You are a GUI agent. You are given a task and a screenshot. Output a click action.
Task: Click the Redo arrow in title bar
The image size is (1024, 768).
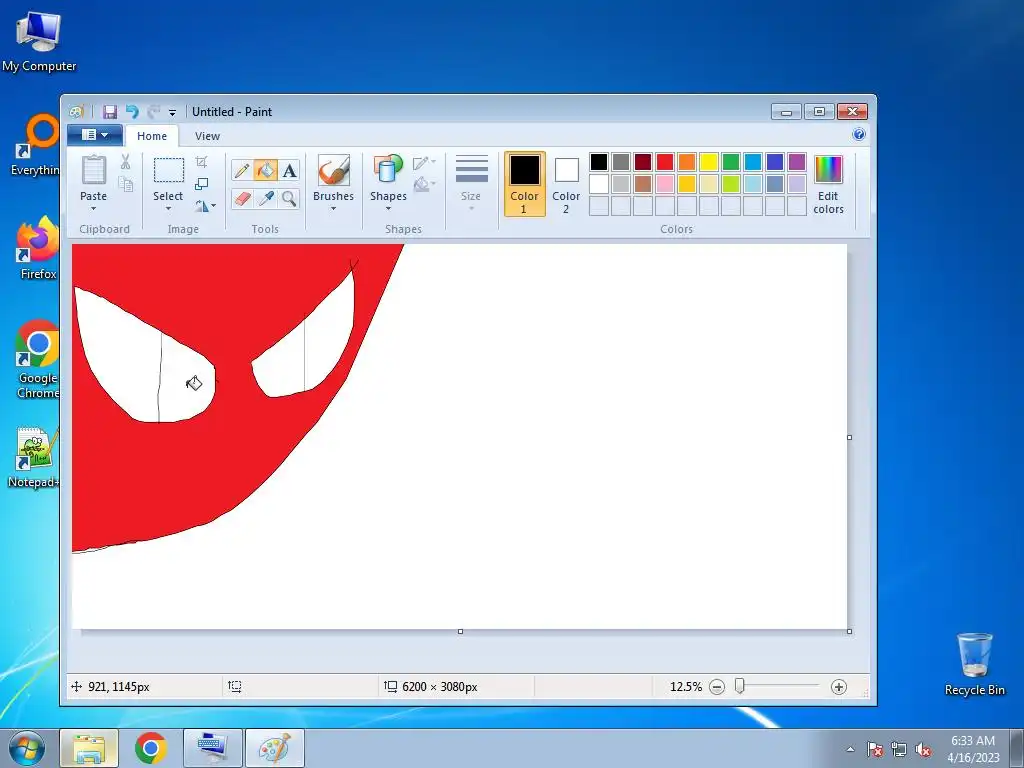pyautogui.click(x=153, y=112)
